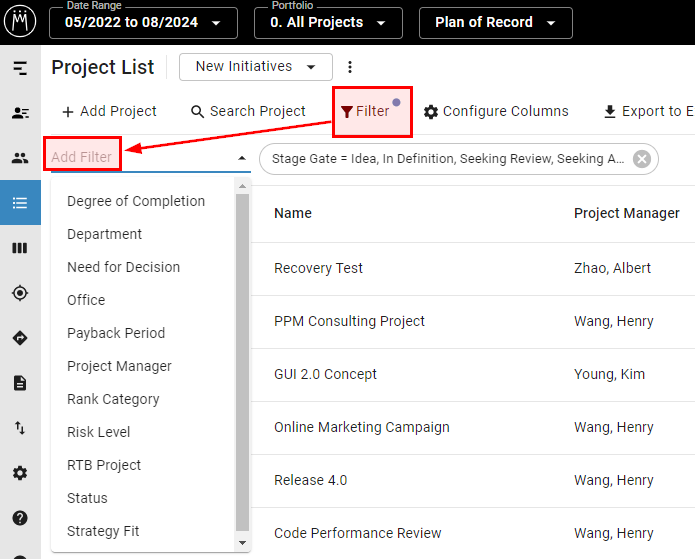Open the document icon in the sidebar
This screenshot has width=695, height=559.
(20, 383)
